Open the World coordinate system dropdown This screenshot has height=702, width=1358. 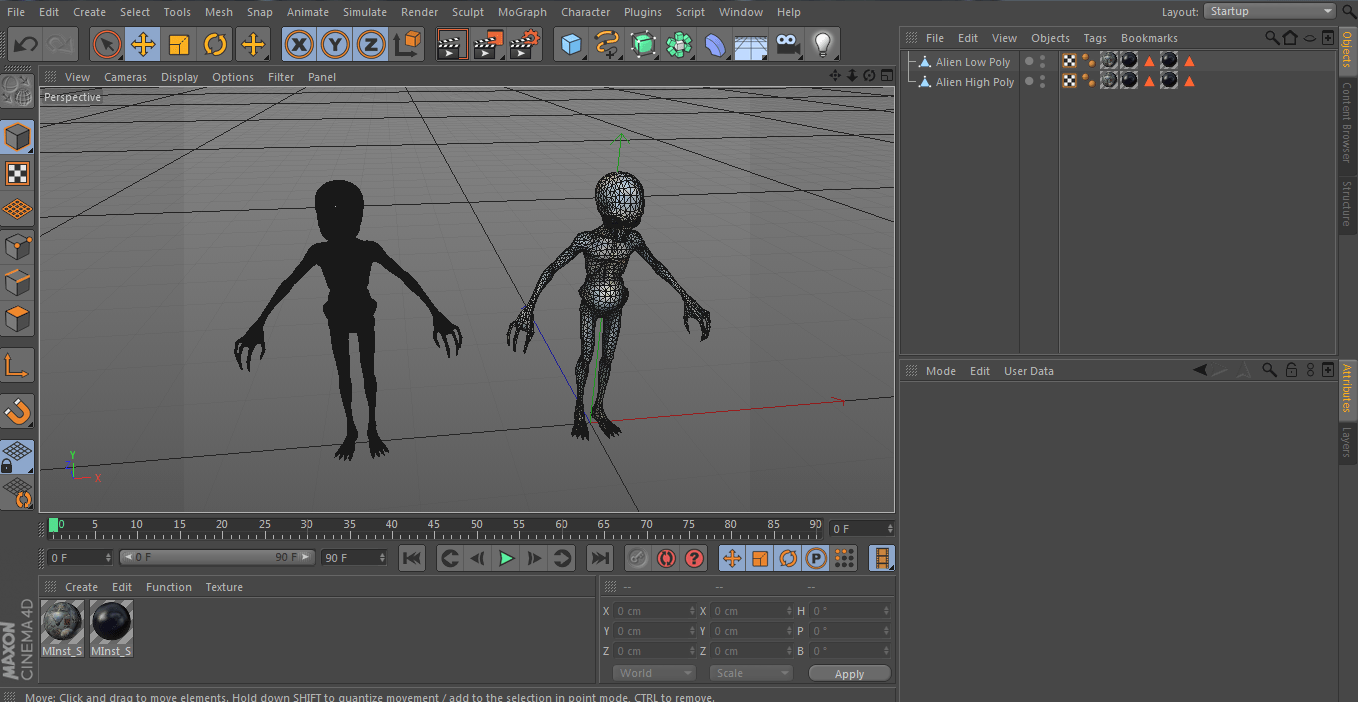pos(653,673)
